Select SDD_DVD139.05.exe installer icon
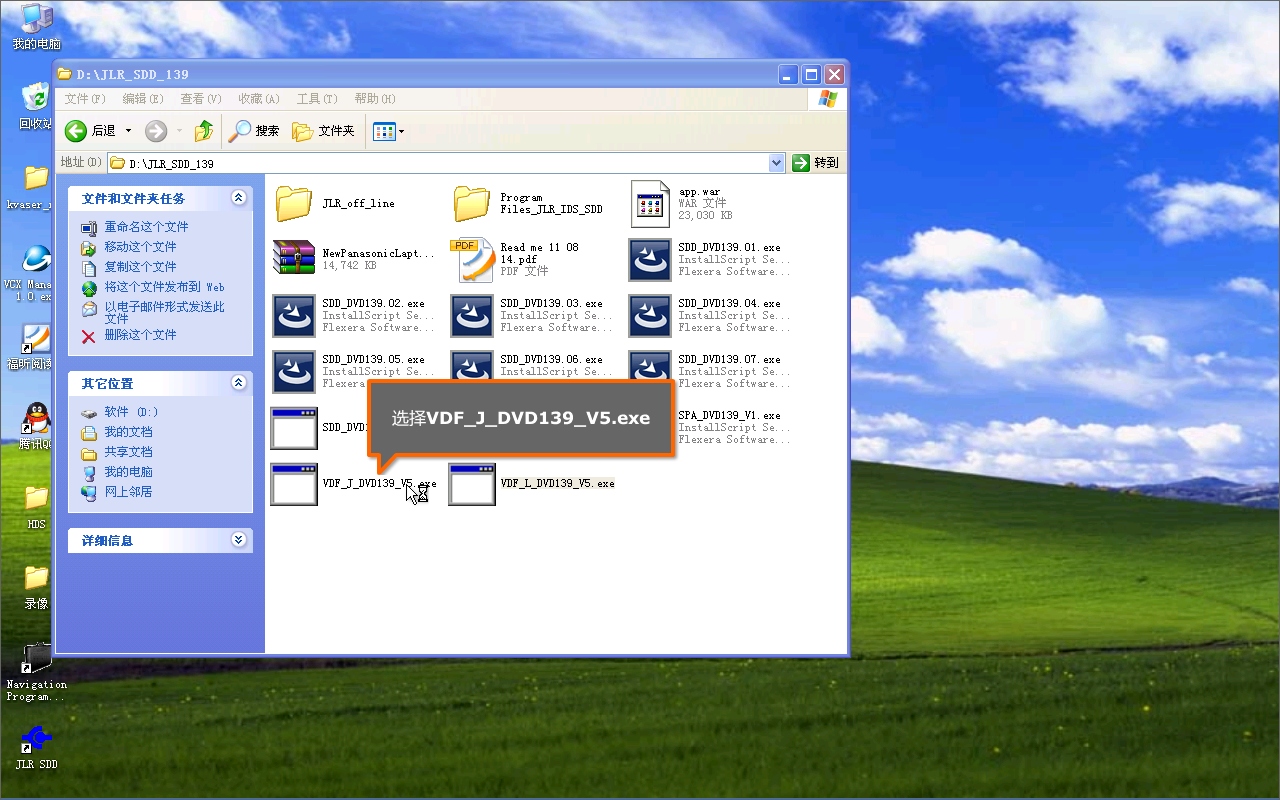Image resolution: width=1280 pixels, height=800 pixels. (x=294, y=372)
